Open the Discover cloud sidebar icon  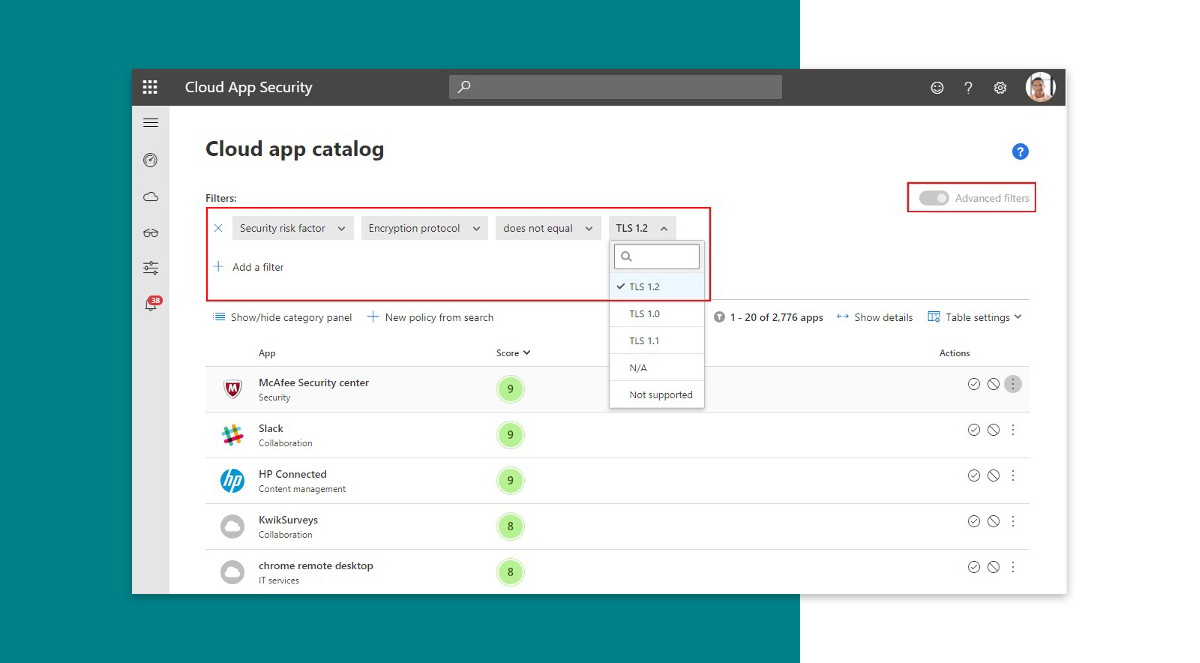point(151,196)
